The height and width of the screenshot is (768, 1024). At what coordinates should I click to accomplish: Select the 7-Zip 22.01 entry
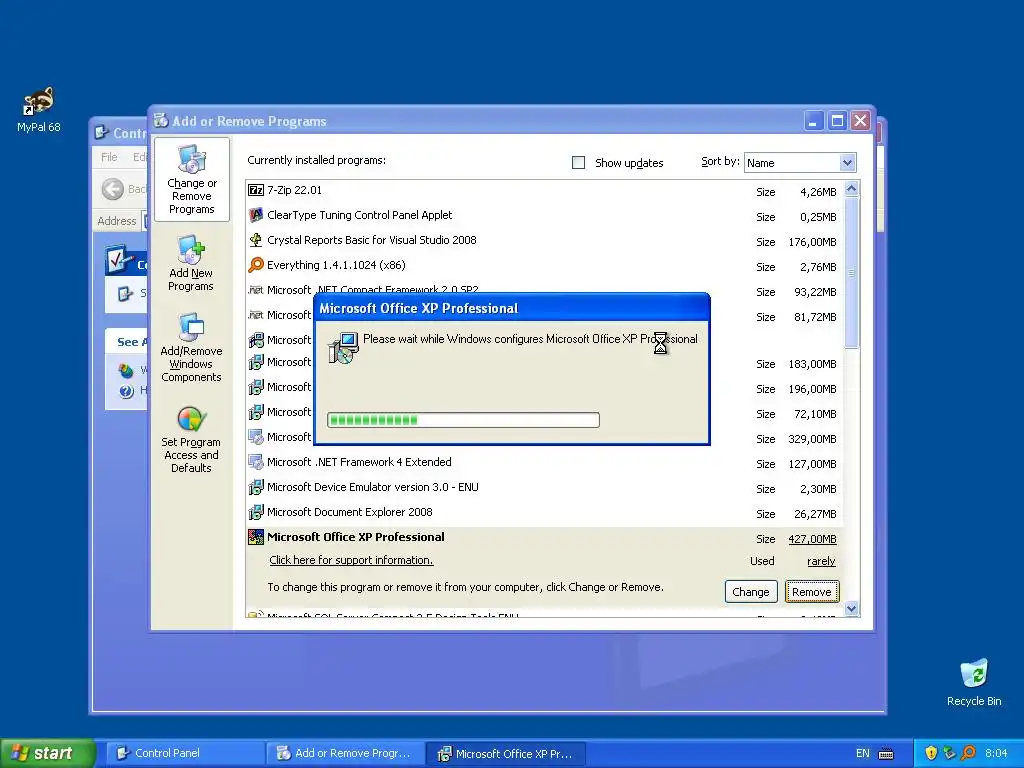tap(545, 191)
